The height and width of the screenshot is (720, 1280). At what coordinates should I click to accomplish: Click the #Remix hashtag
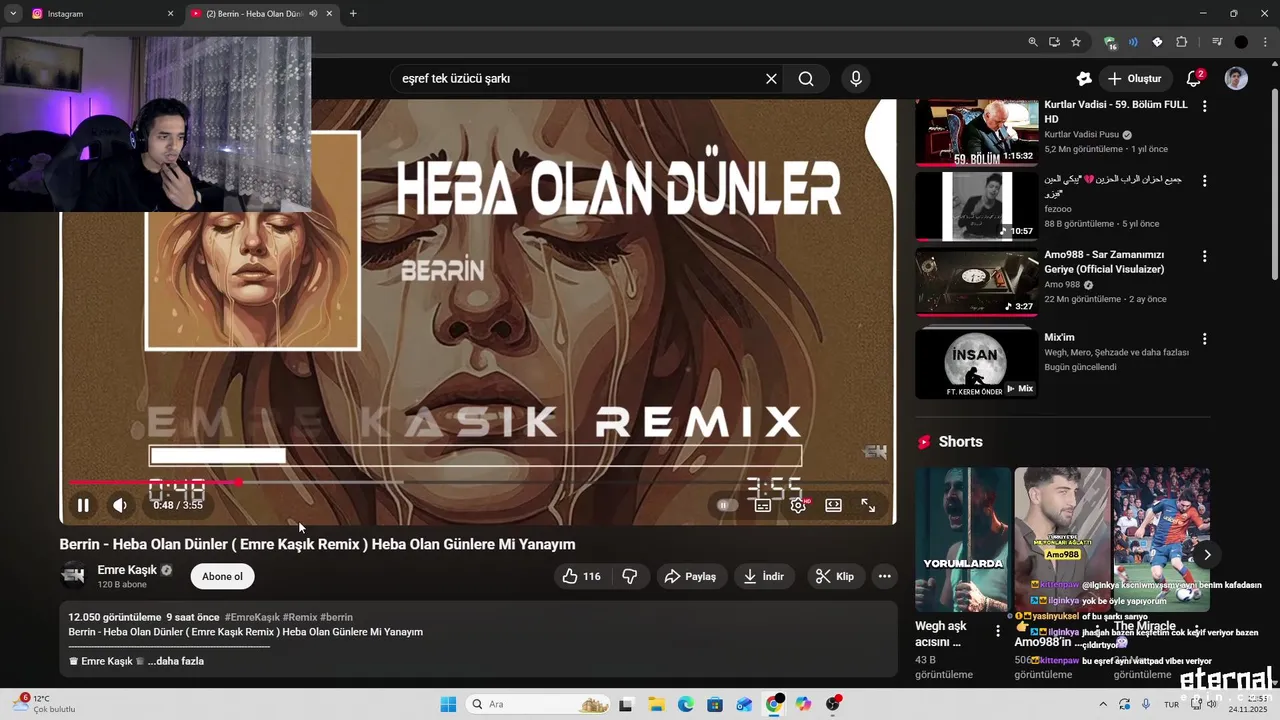300,617
